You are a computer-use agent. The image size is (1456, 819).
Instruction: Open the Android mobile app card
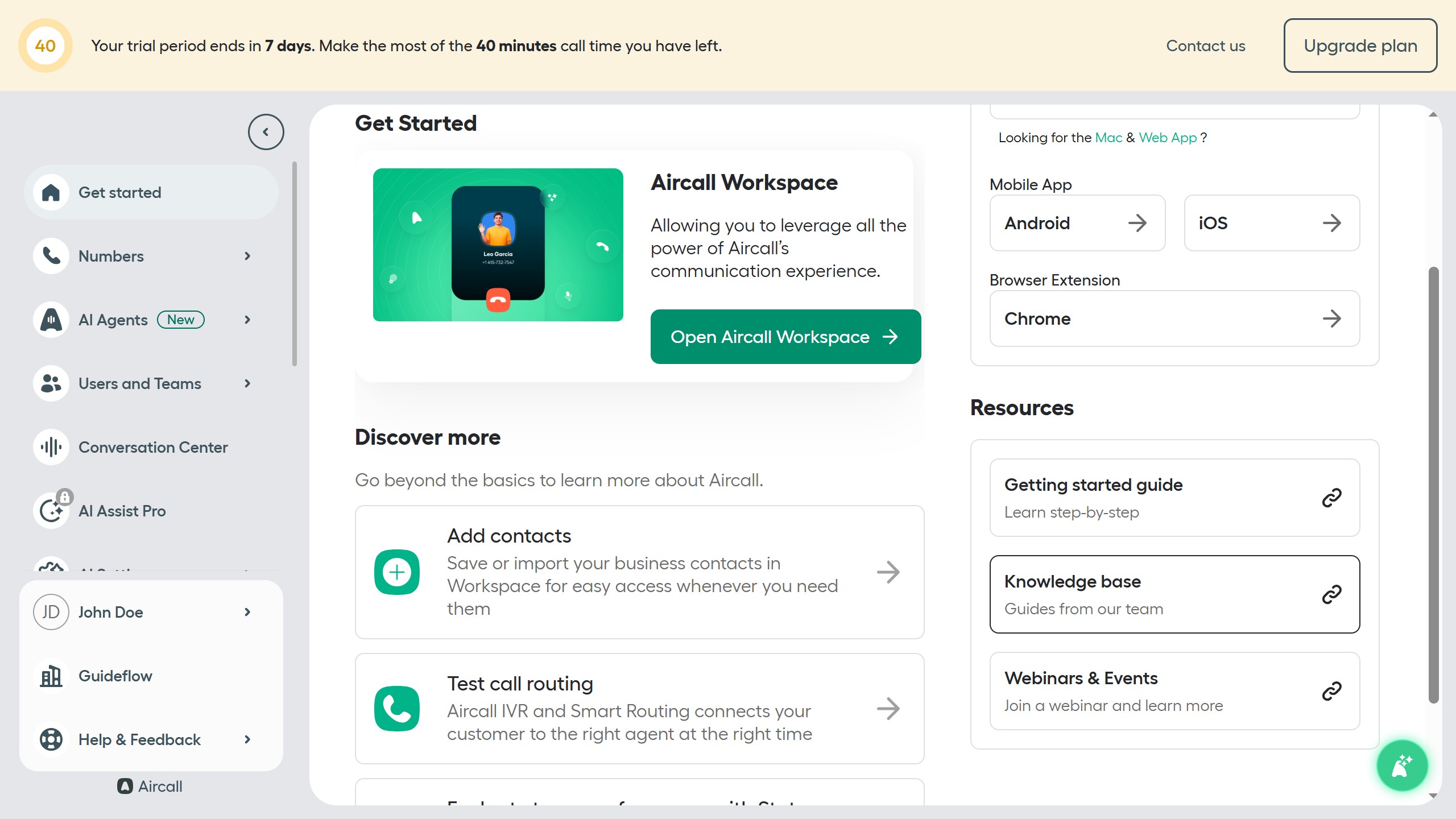(x=1077, y=223)
